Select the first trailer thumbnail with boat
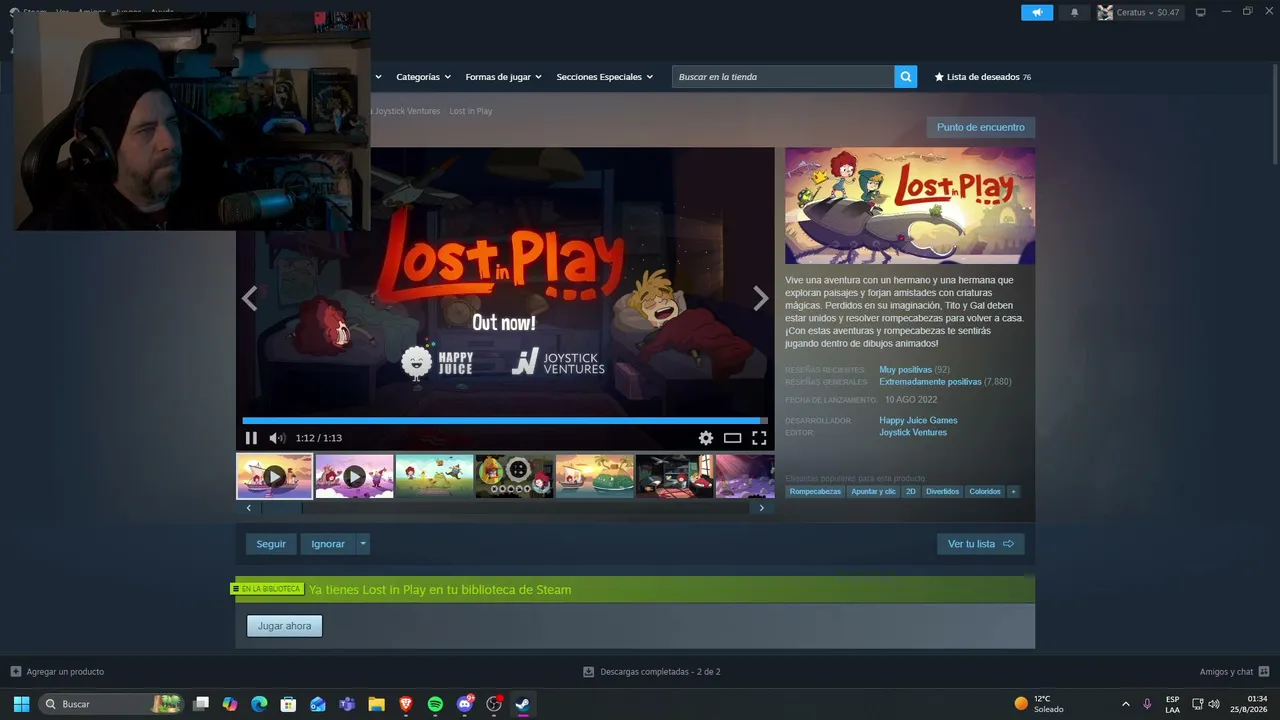Image resolution: width=1280 pixels, height=720 pixels. coord(275,476)
